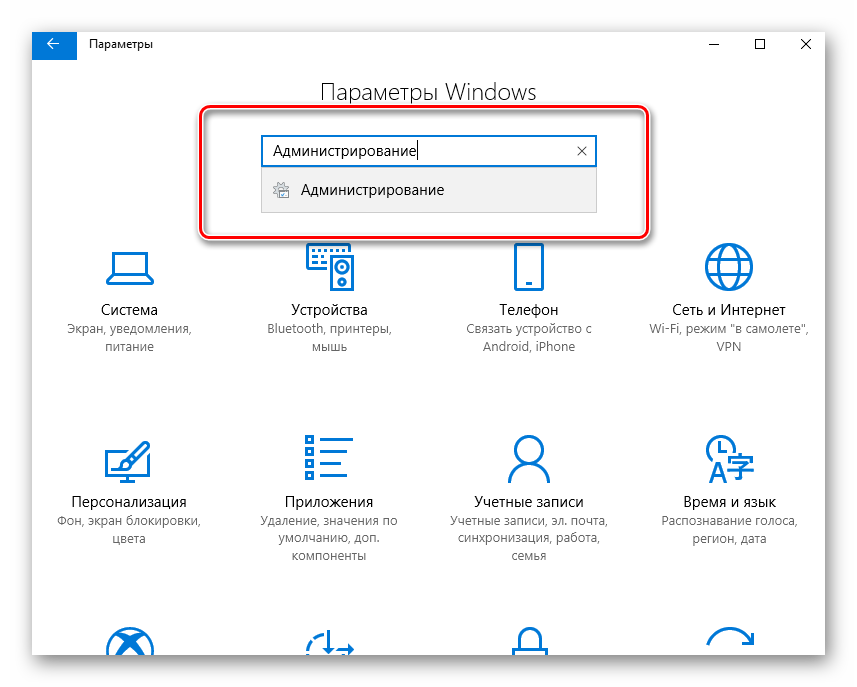Click the back arrow in title bar
The image size is (857, 687).
coord(53,44)
